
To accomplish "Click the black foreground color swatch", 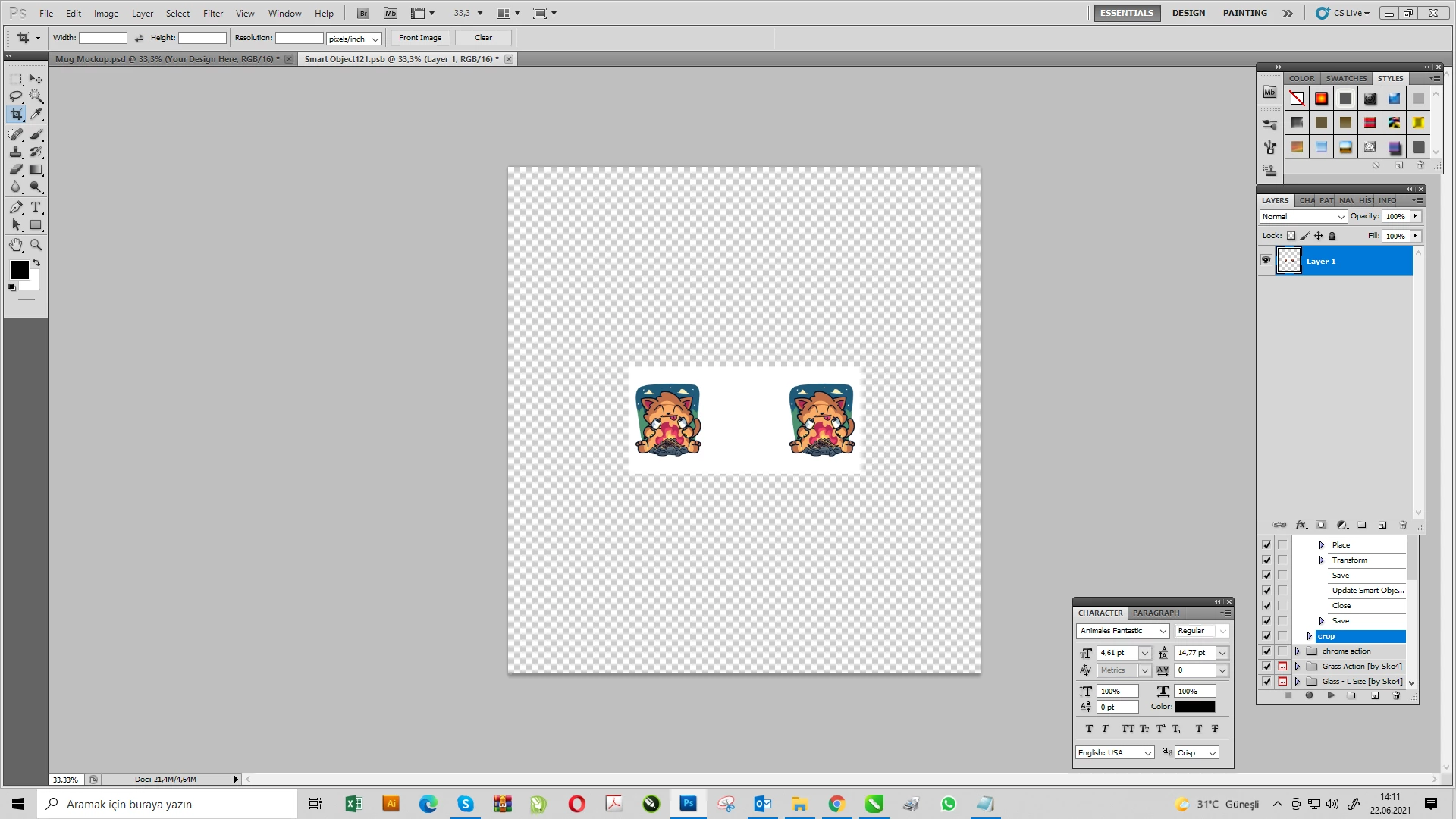I will tap(18, 268).
